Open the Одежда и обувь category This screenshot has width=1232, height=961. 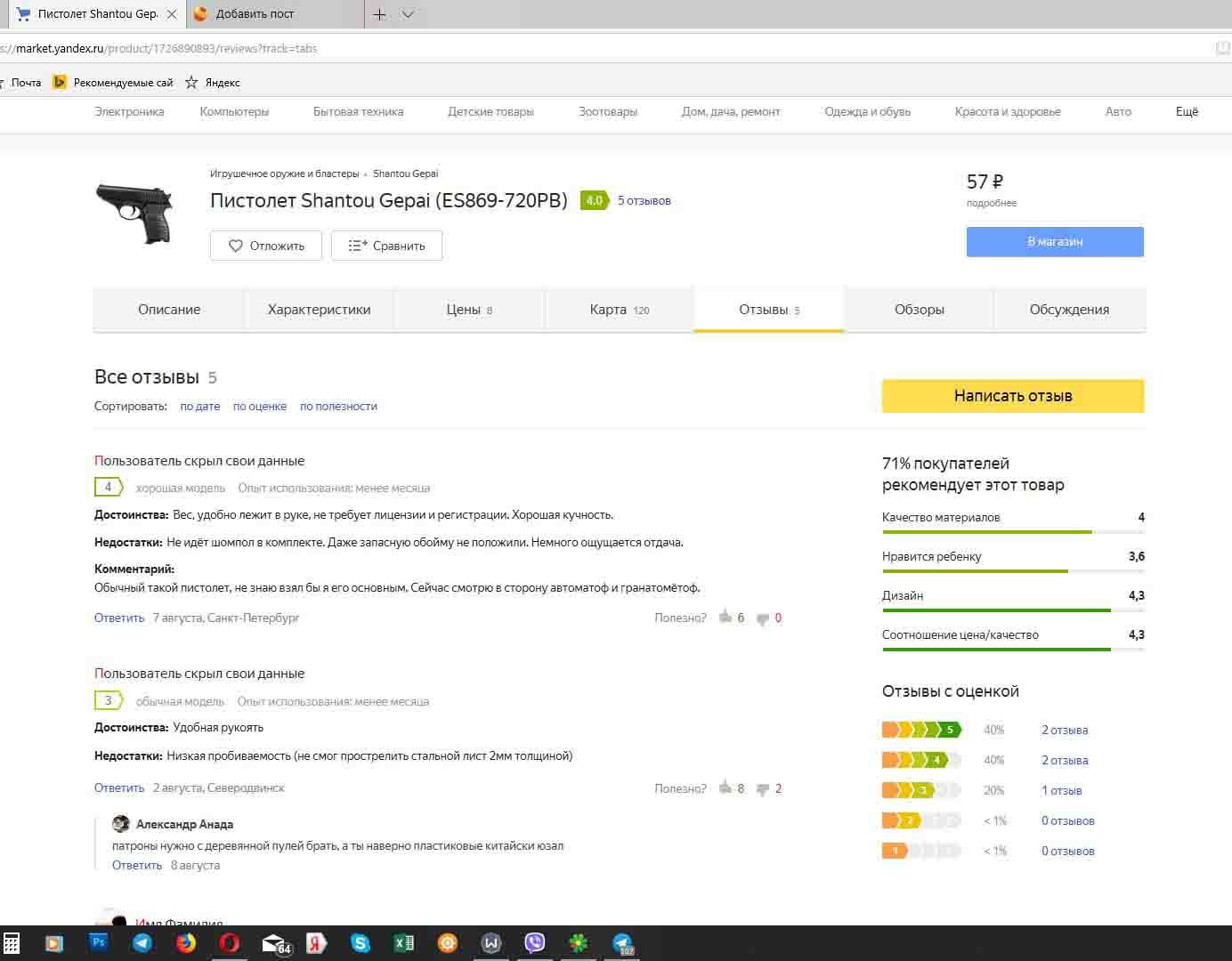tap(867, 112)
